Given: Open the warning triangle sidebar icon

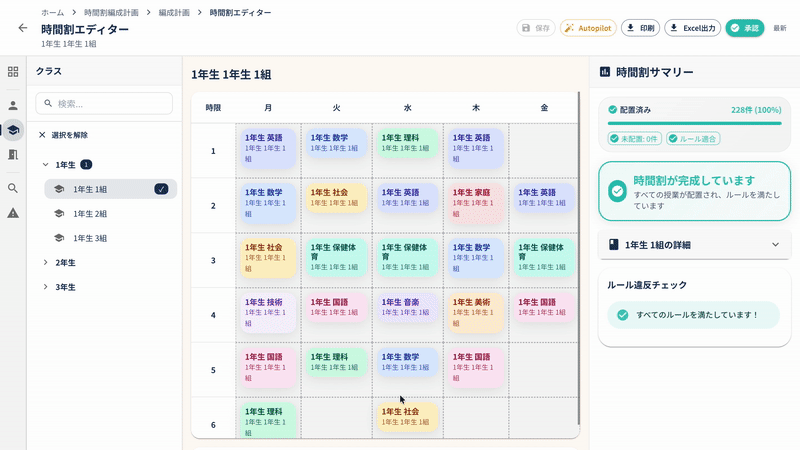Looking at the screenshot, I should pos(13,213).
